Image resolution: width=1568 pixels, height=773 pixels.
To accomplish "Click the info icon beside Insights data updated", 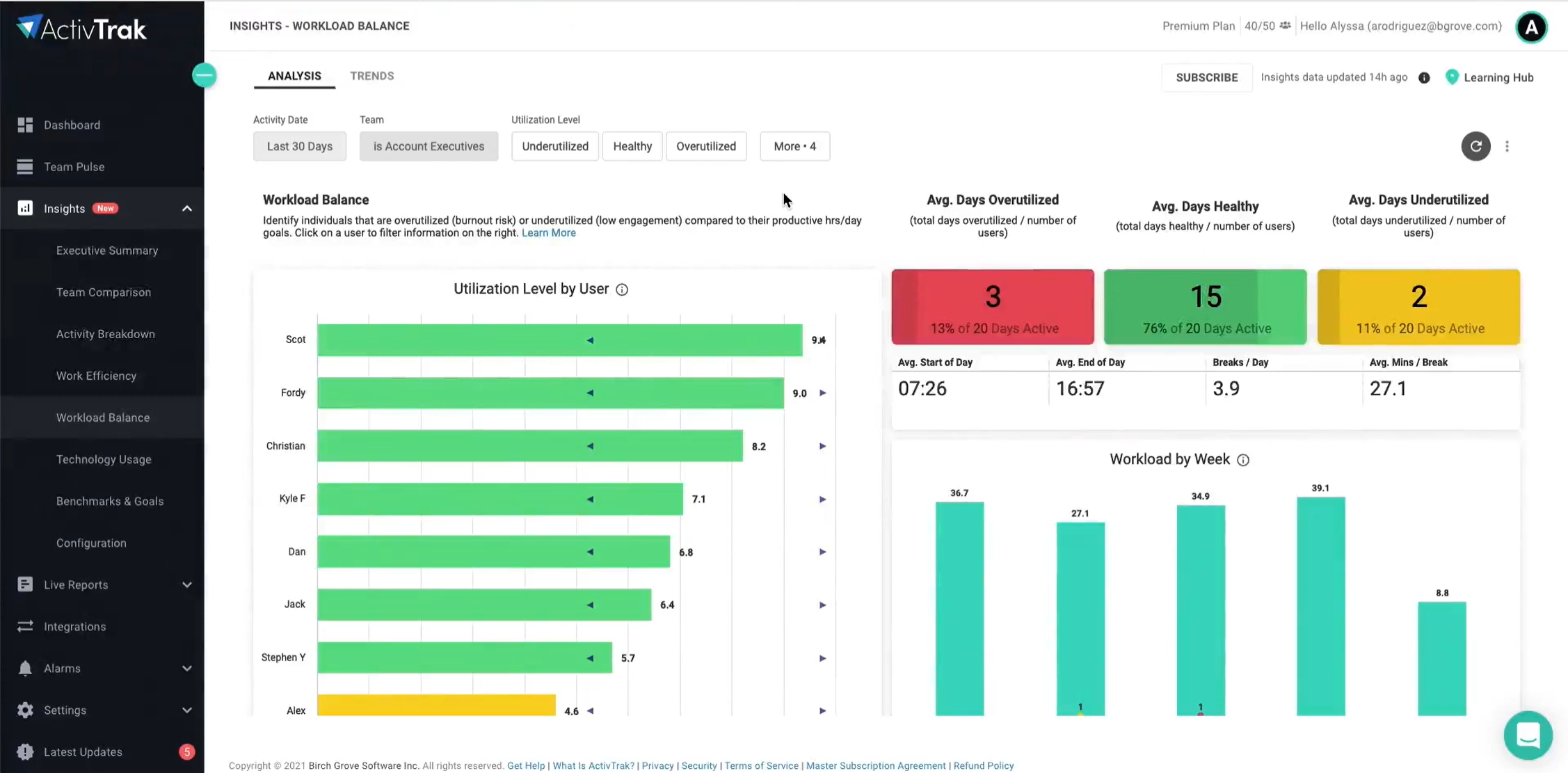I will click(1424, 78).
